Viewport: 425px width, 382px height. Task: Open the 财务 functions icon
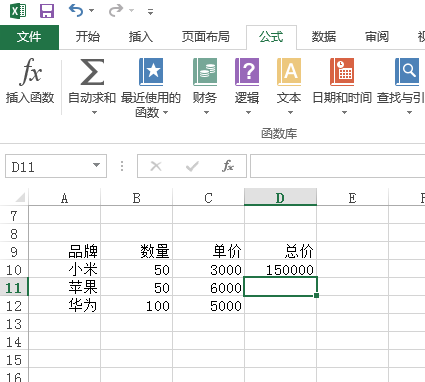(x=205, y=72)
